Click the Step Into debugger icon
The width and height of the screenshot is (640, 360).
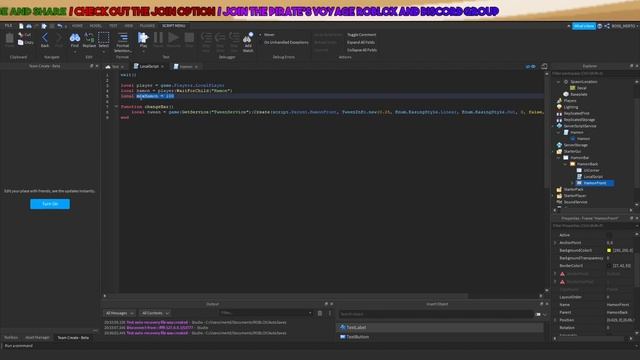tap(206, 38)
